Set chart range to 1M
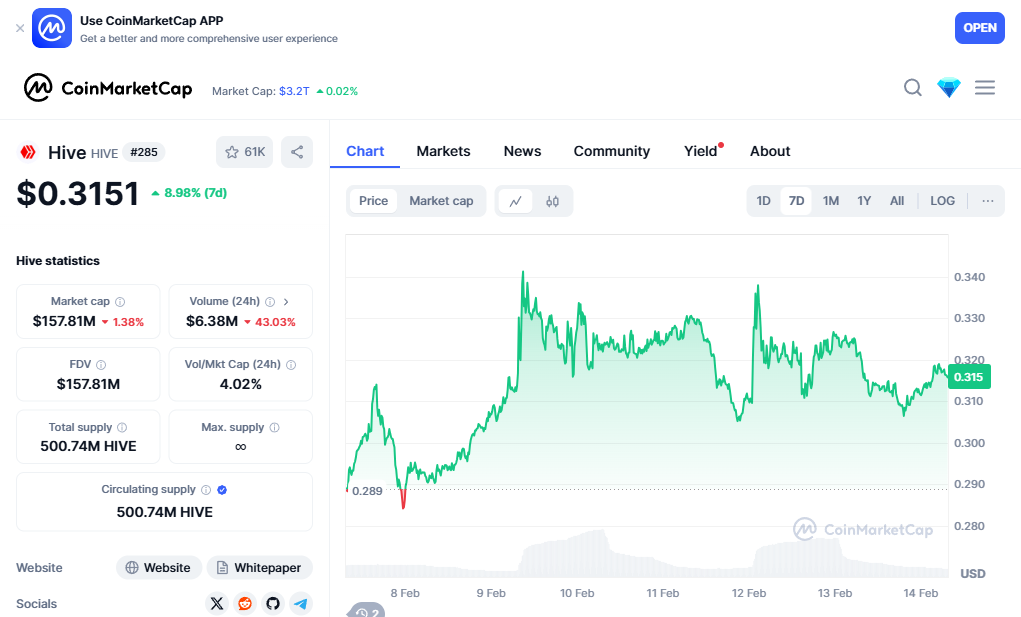1021x617 pixels. click(x=831, y=201)
